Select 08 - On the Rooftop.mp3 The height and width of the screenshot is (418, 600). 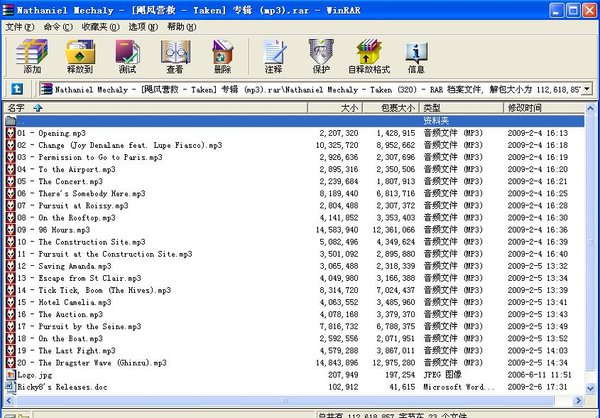(66, 218)
